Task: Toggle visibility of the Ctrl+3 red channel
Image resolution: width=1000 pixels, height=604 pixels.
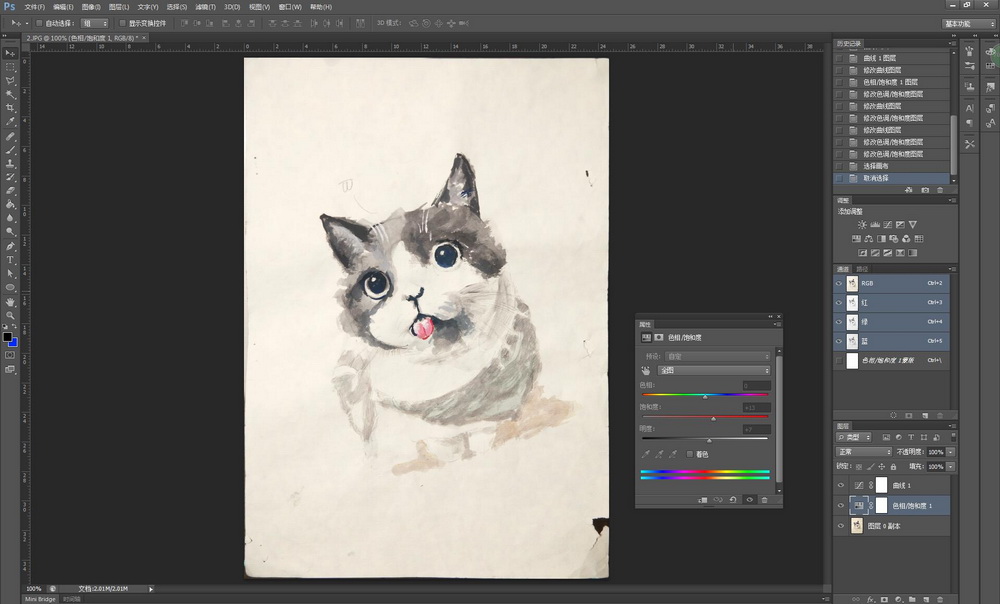Action: [839, 302]
